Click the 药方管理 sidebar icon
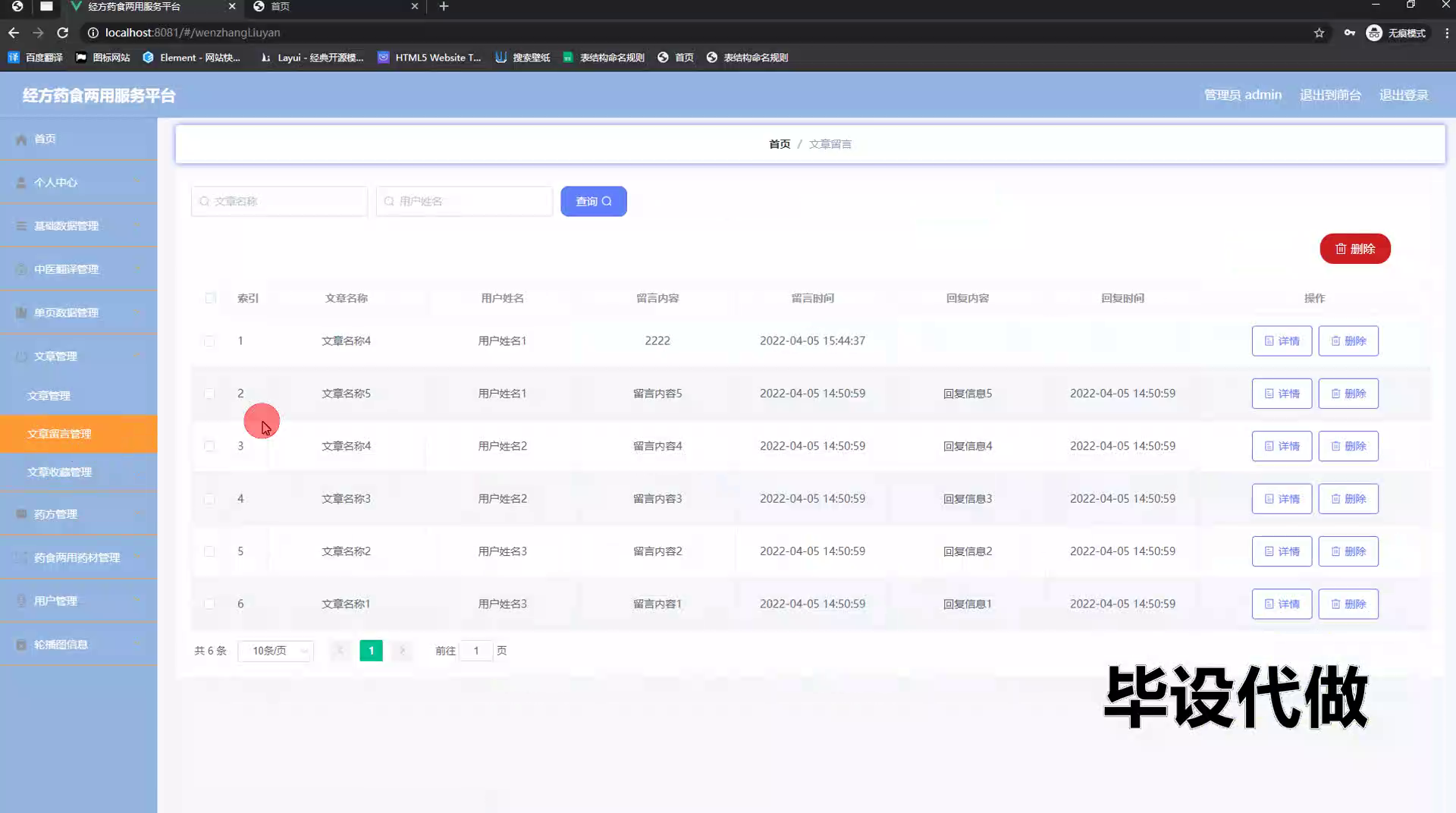 point(21,514)
